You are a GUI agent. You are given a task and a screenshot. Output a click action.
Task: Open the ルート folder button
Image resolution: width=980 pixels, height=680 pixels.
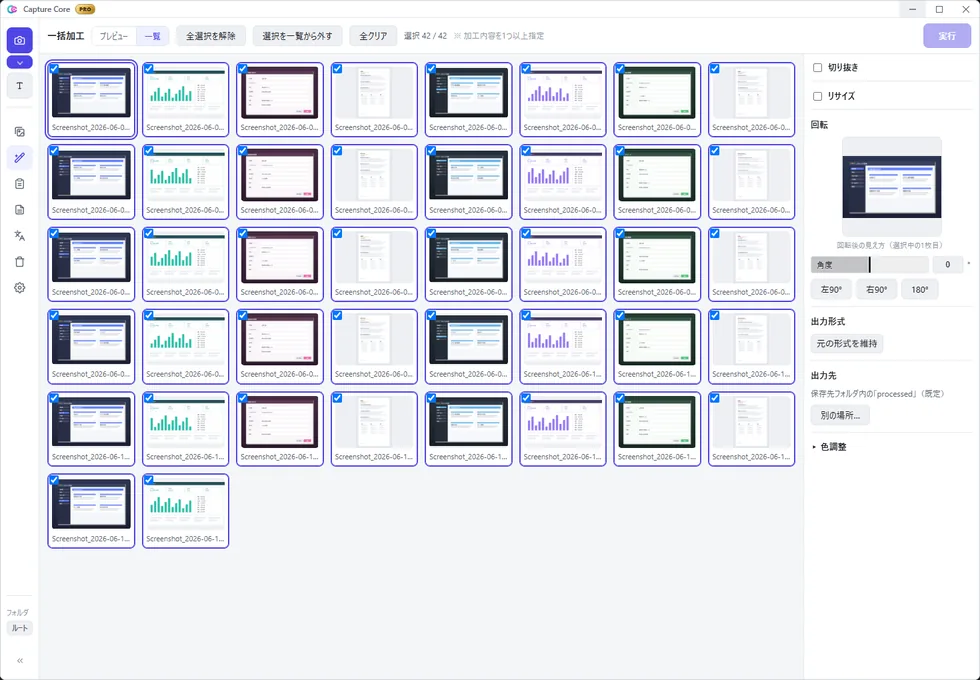click(20, 628)
